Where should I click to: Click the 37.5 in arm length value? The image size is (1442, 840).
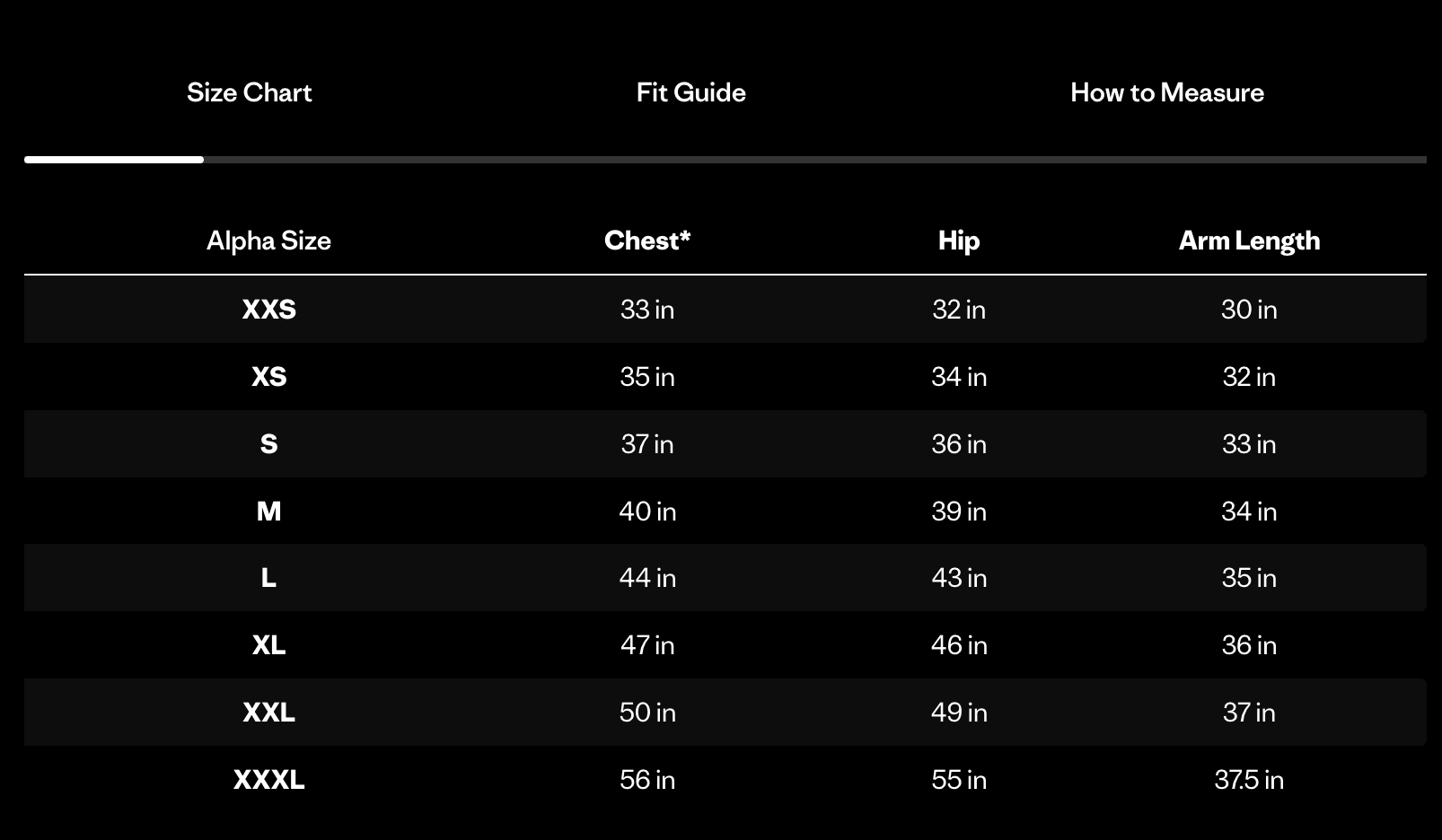1249,780
